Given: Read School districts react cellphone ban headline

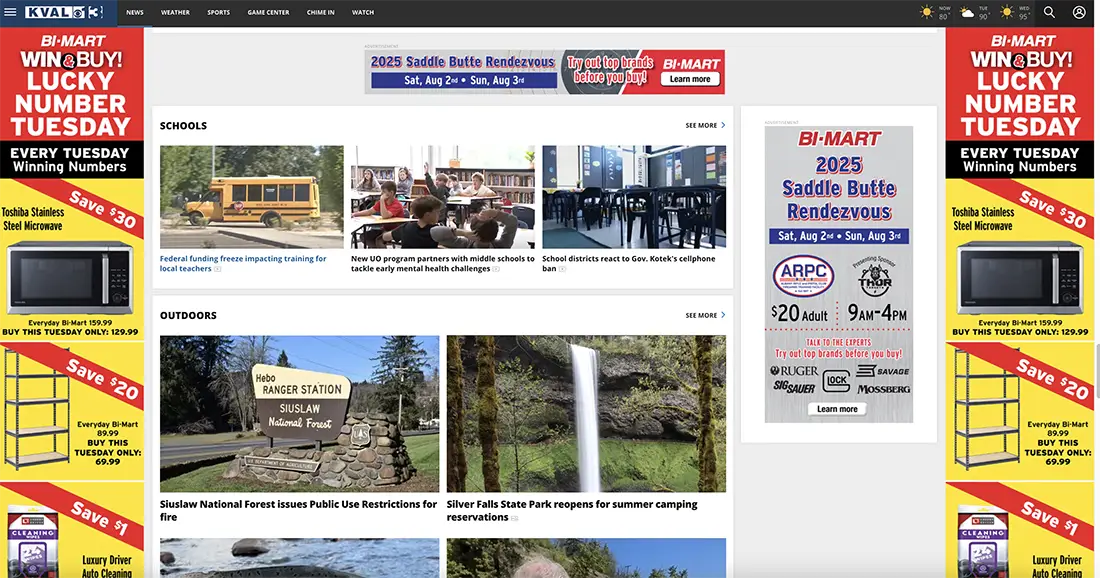Looking at the screenshot, I should point(629,264).
